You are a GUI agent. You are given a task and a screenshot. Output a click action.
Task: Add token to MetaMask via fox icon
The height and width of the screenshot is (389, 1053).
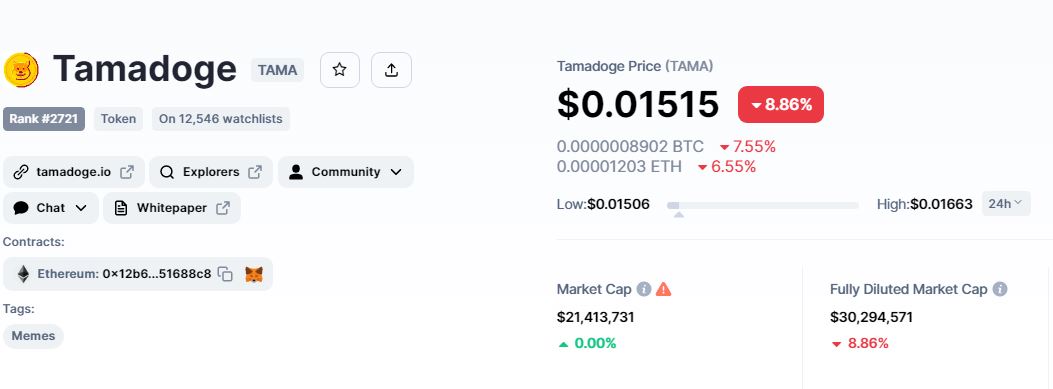pos(254,274)
